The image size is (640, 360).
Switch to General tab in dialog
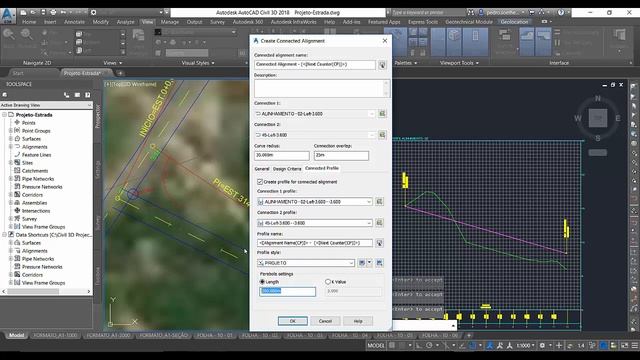click(262, 169)
